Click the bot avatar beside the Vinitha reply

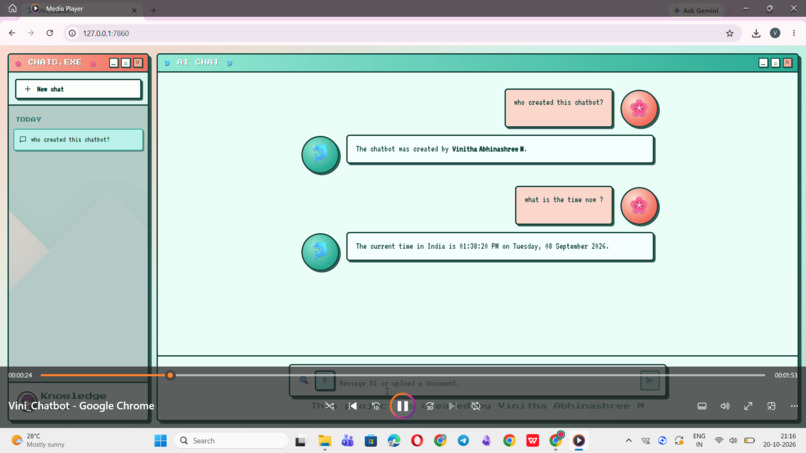coord(320,155)
